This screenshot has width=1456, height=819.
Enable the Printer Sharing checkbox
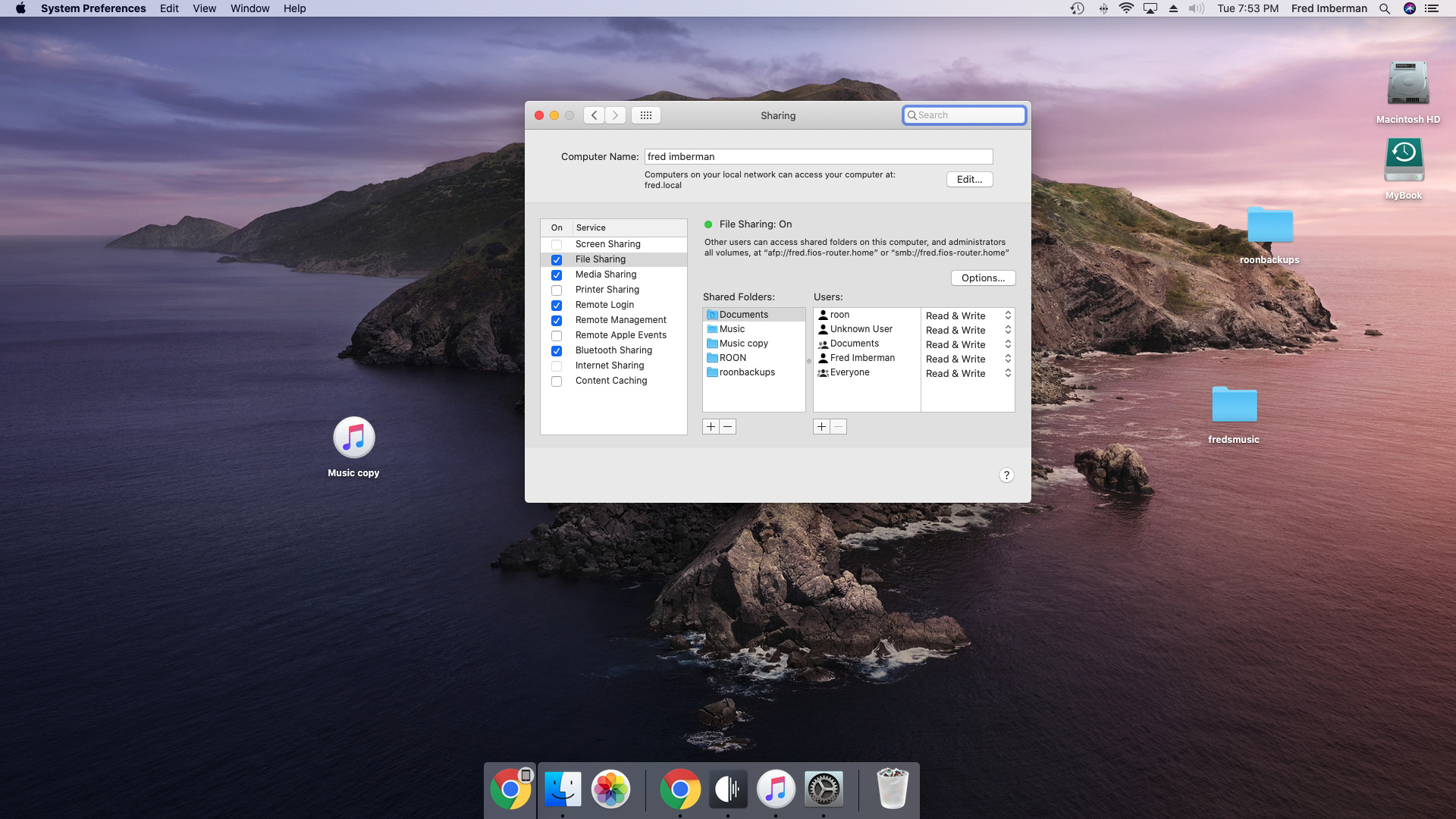pos(557,290)
